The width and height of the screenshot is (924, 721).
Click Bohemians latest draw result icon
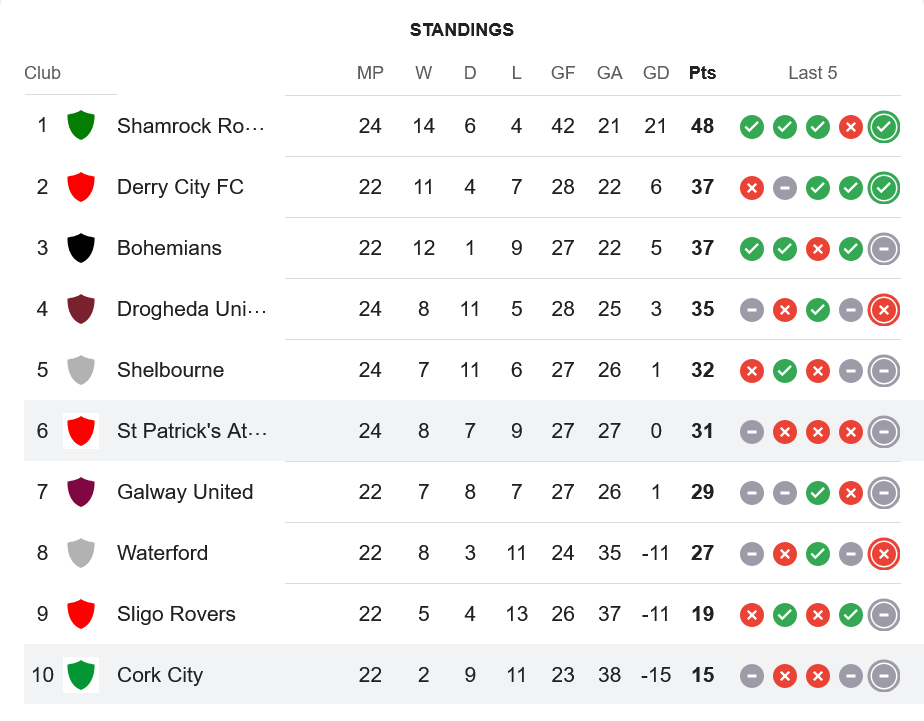(x=883, y=249)
